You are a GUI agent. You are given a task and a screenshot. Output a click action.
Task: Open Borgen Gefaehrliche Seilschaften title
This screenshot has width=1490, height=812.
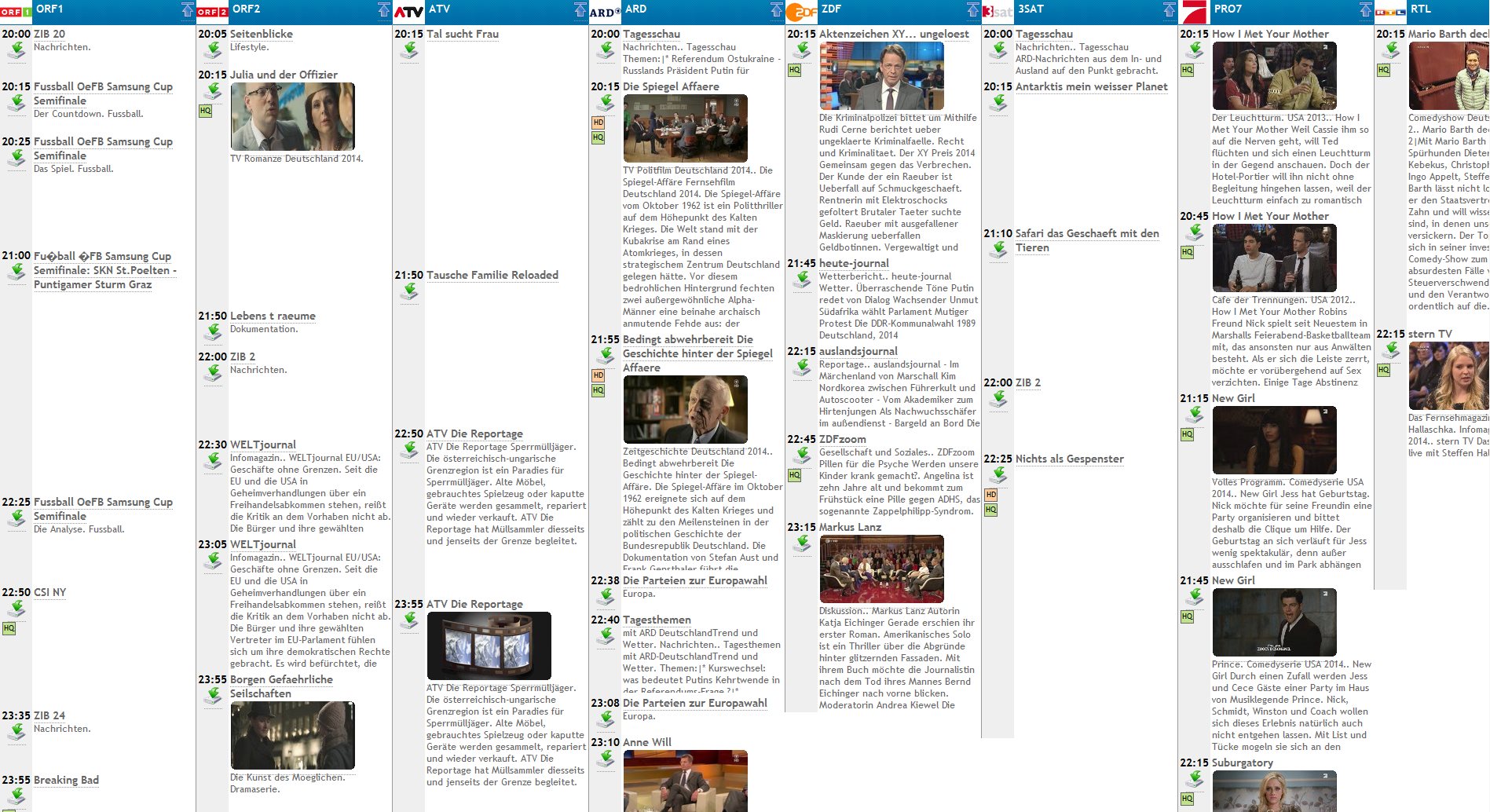[281, 686]
